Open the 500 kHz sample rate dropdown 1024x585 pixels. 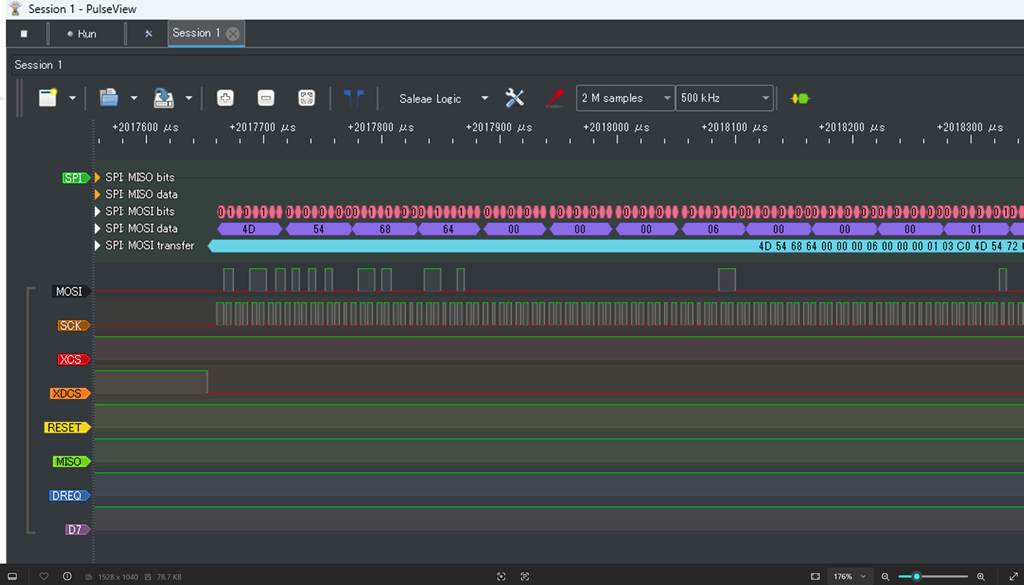tap(724, 98)
